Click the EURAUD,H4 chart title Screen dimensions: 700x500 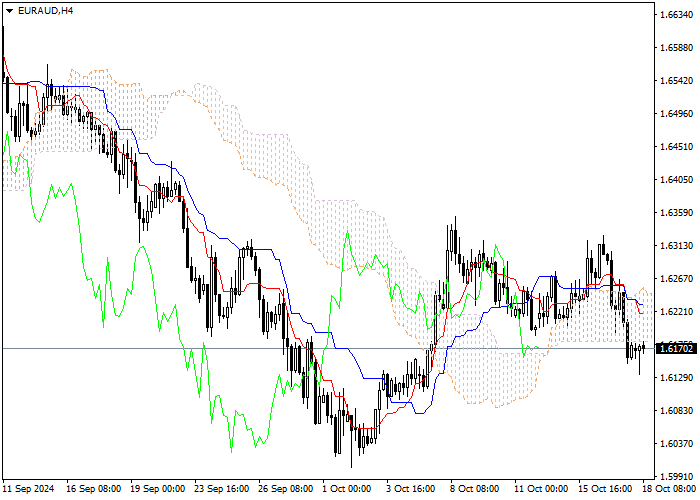coord(46,11)
